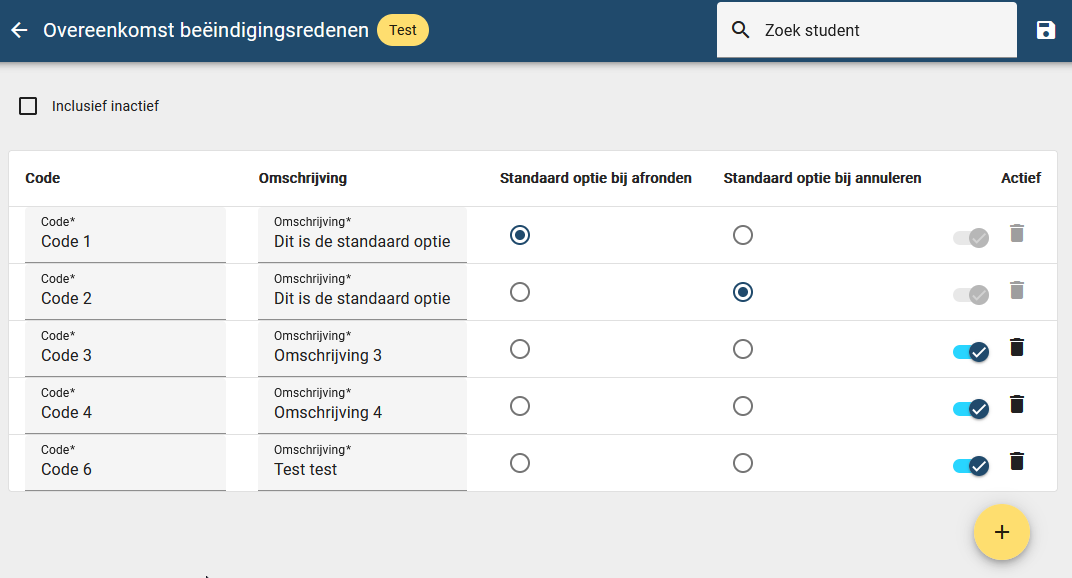Select Code 4 as standaard optie bij annuleren
Screen dimensions: 1072x578
point(742,406)
